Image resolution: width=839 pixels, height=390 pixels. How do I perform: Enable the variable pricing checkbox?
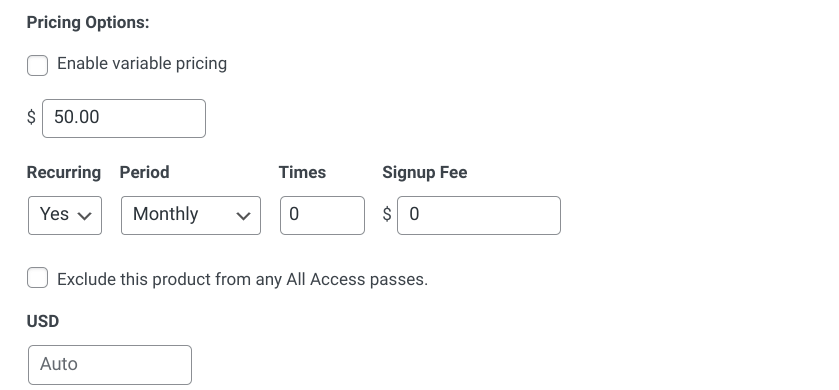37,65
